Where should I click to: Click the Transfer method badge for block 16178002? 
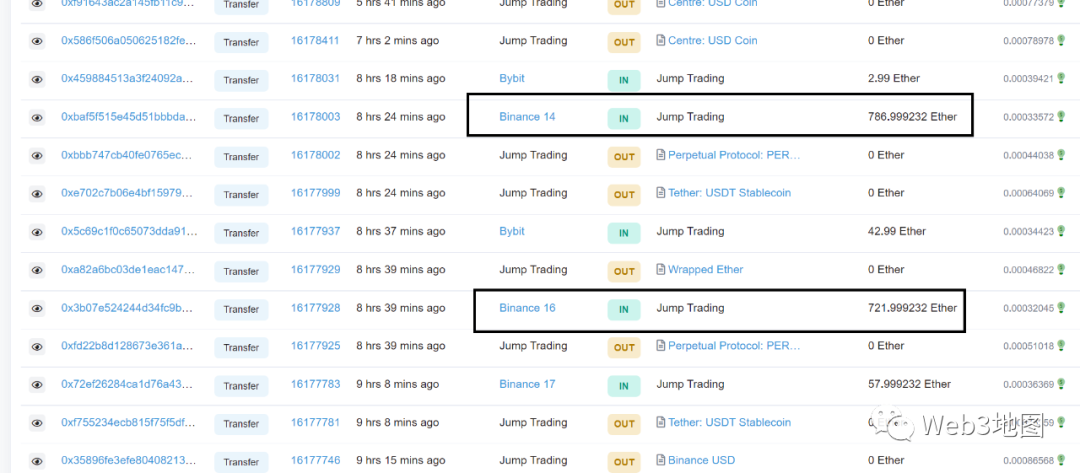pyautogui.click(x=241, y=157)
